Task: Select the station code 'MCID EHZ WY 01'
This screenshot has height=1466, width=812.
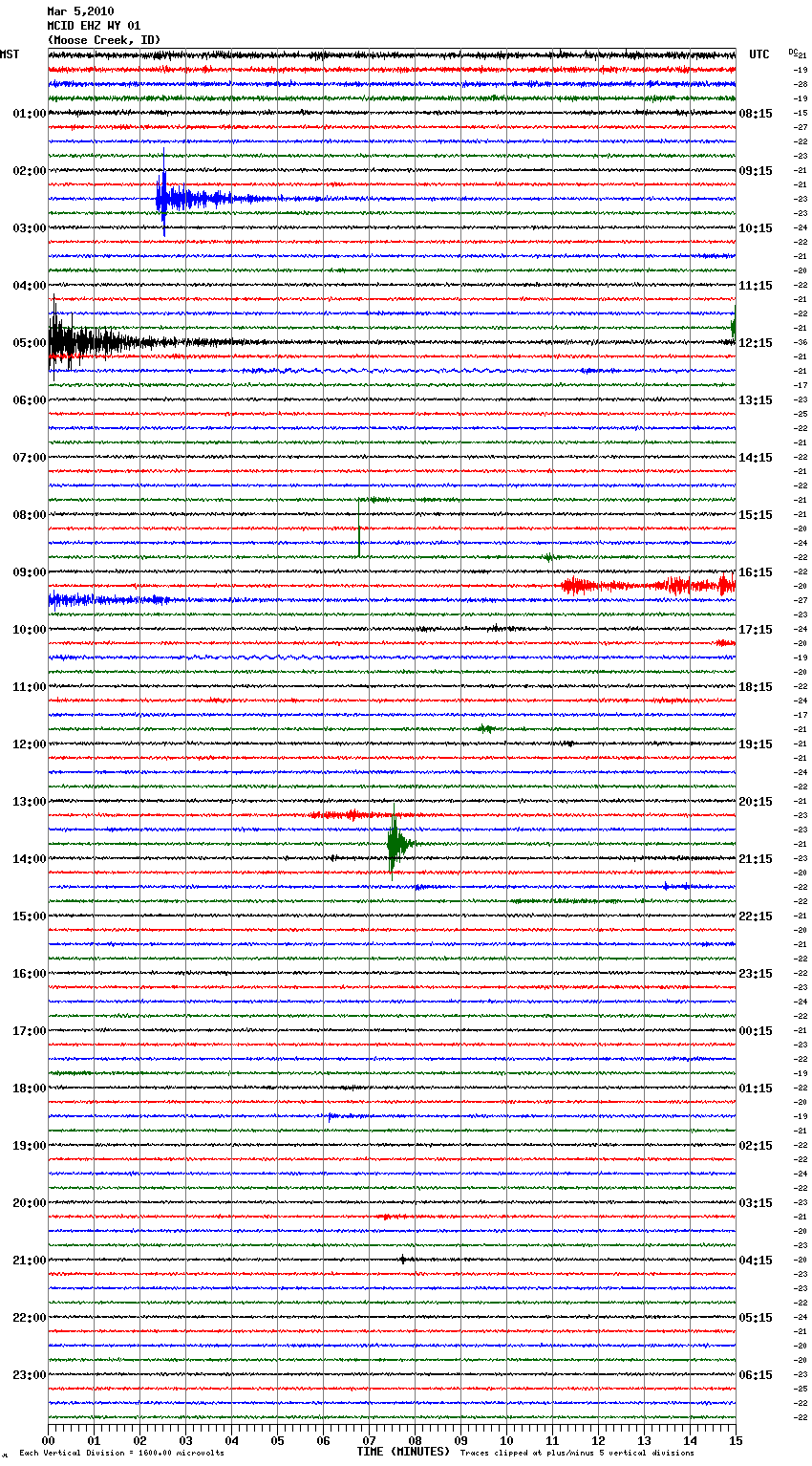Action: [94, 26]
